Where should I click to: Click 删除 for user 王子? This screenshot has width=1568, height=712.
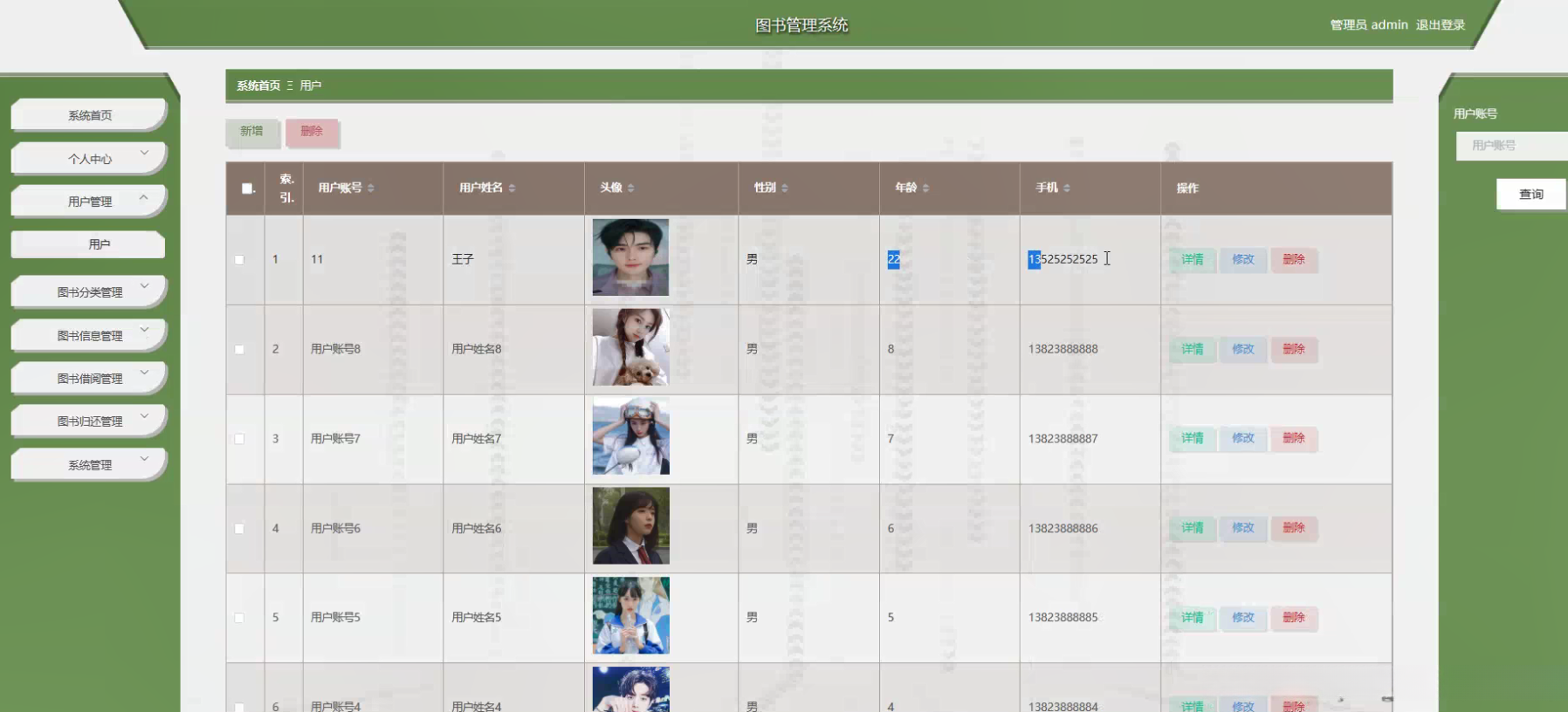click(x=1294, y=260)
